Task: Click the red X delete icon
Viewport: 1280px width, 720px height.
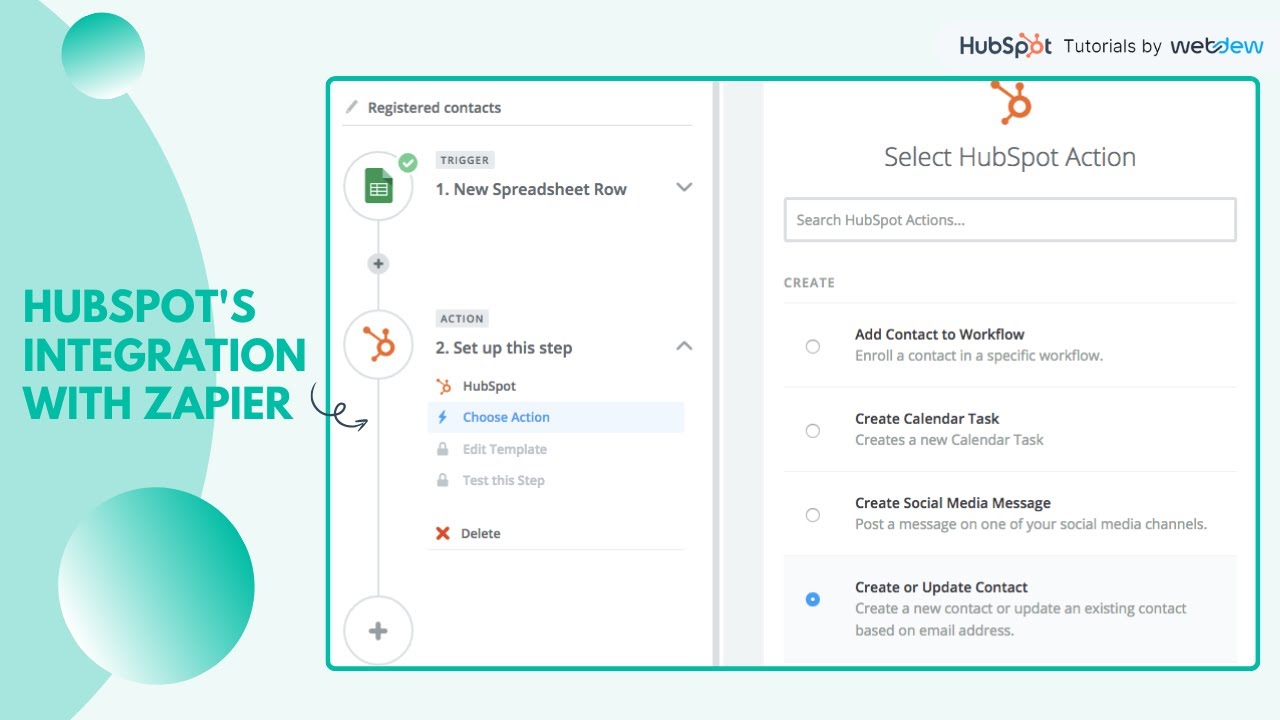Action: click(443, 533)
